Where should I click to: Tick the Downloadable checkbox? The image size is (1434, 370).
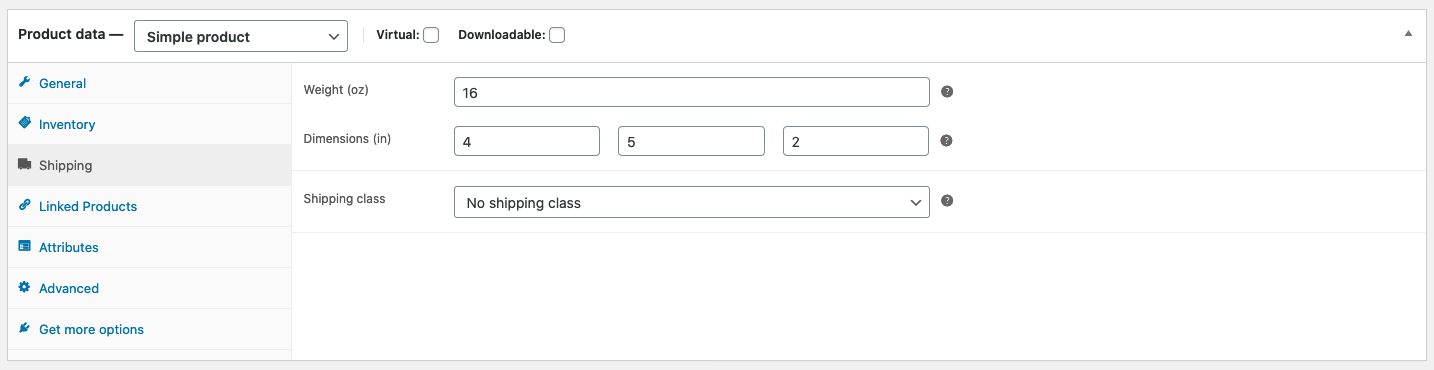[x=557, y=35]
